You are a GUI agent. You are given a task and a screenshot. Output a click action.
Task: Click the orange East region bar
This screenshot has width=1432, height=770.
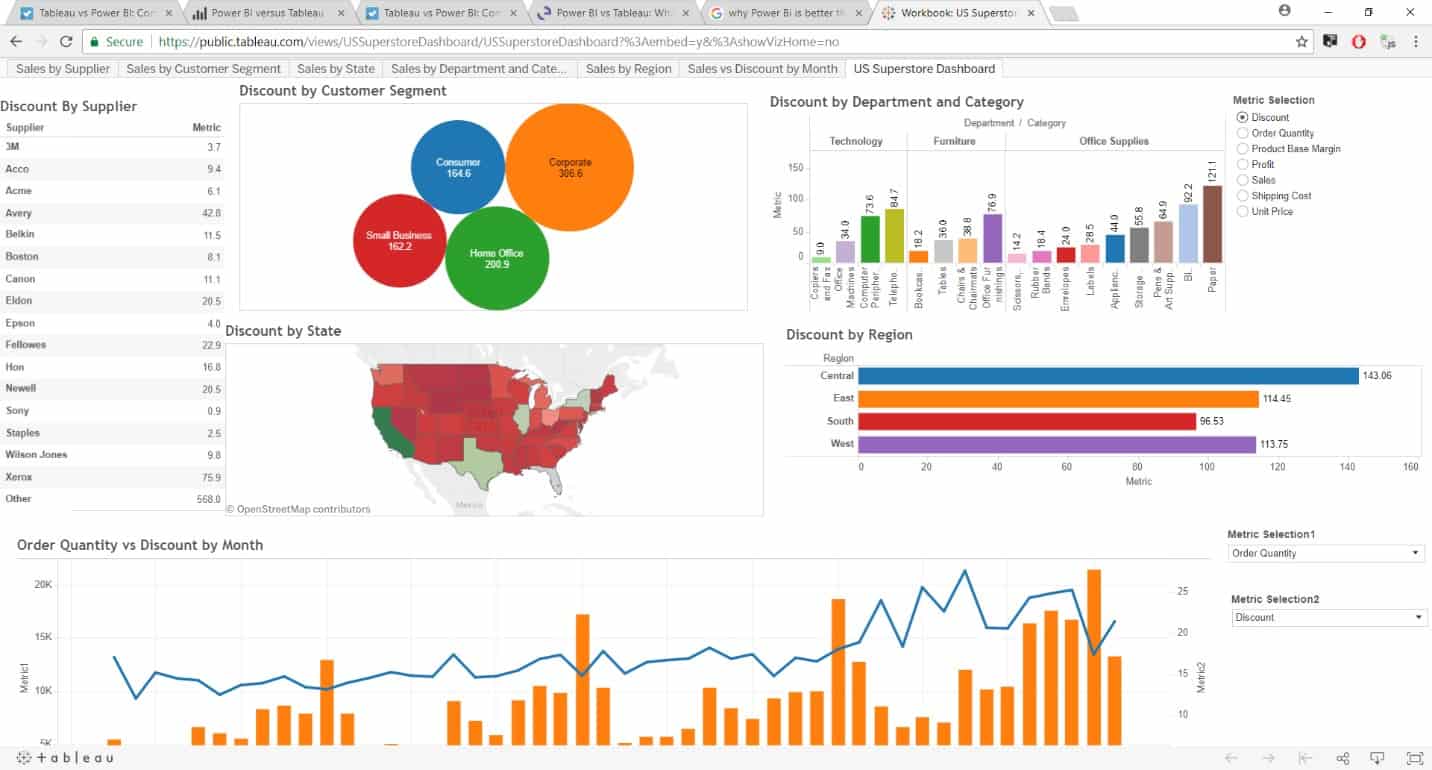click(x=1058, y=399)
